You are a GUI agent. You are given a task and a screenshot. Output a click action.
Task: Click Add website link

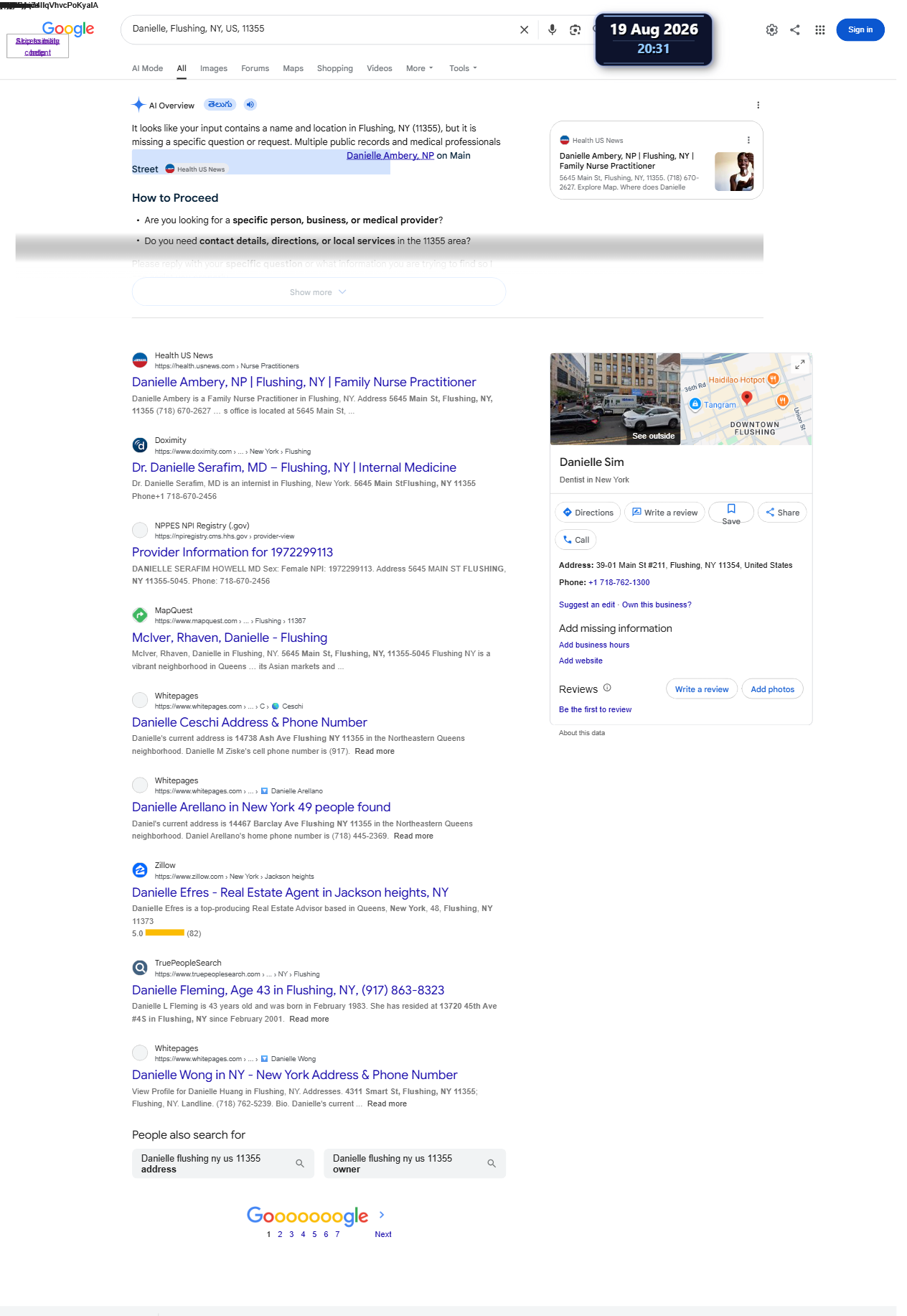[581, 661]
